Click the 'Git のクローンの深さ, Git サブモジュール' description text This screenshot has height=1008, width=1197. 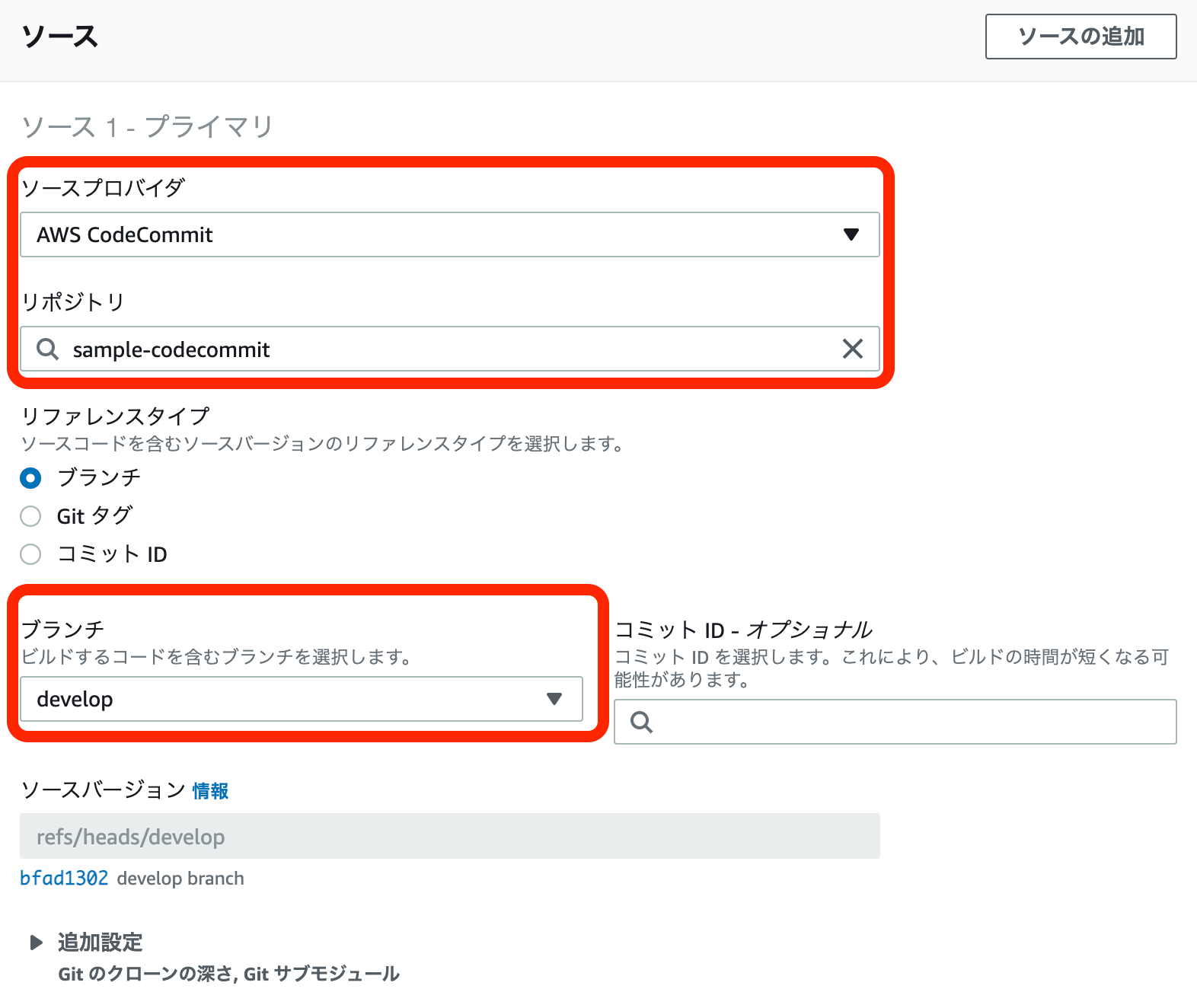(x=228, y=974)
